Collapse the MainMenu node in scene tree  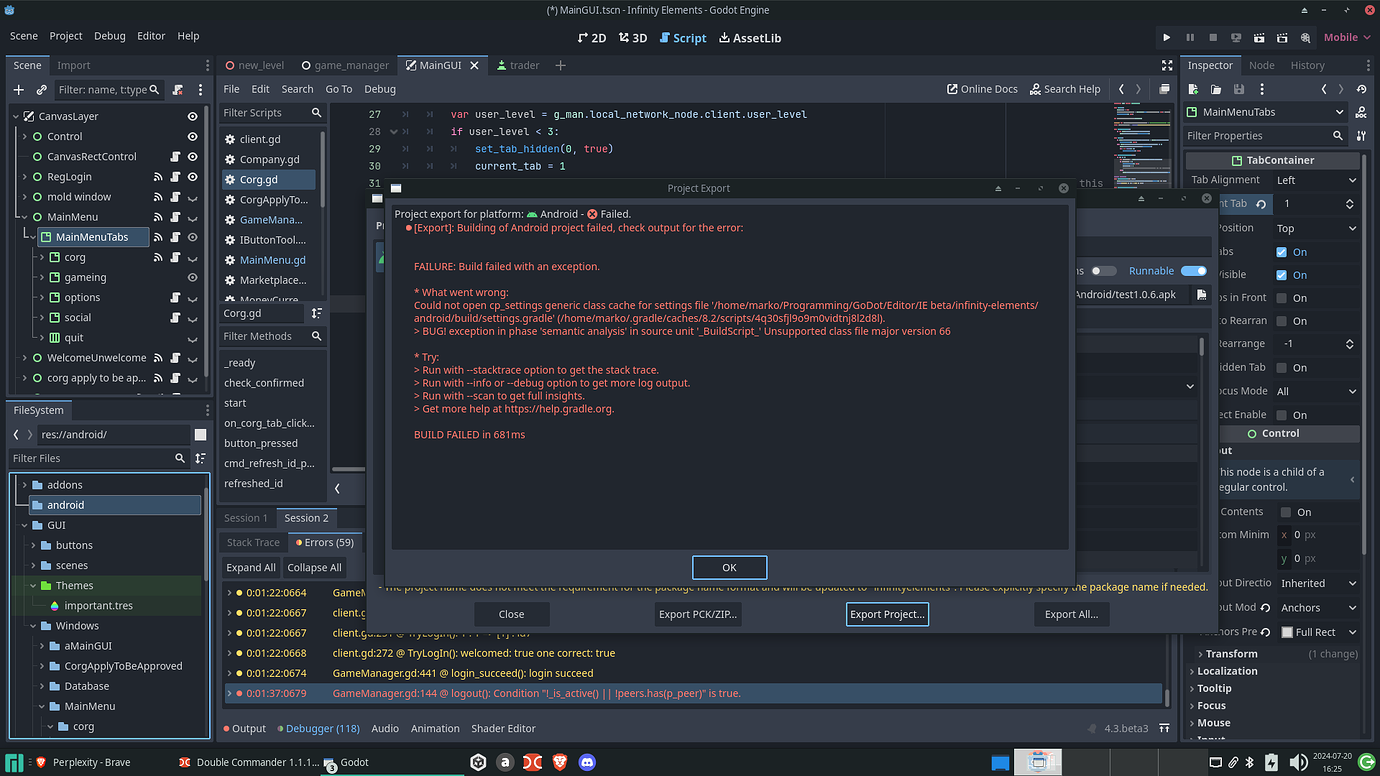pos(24,217)
